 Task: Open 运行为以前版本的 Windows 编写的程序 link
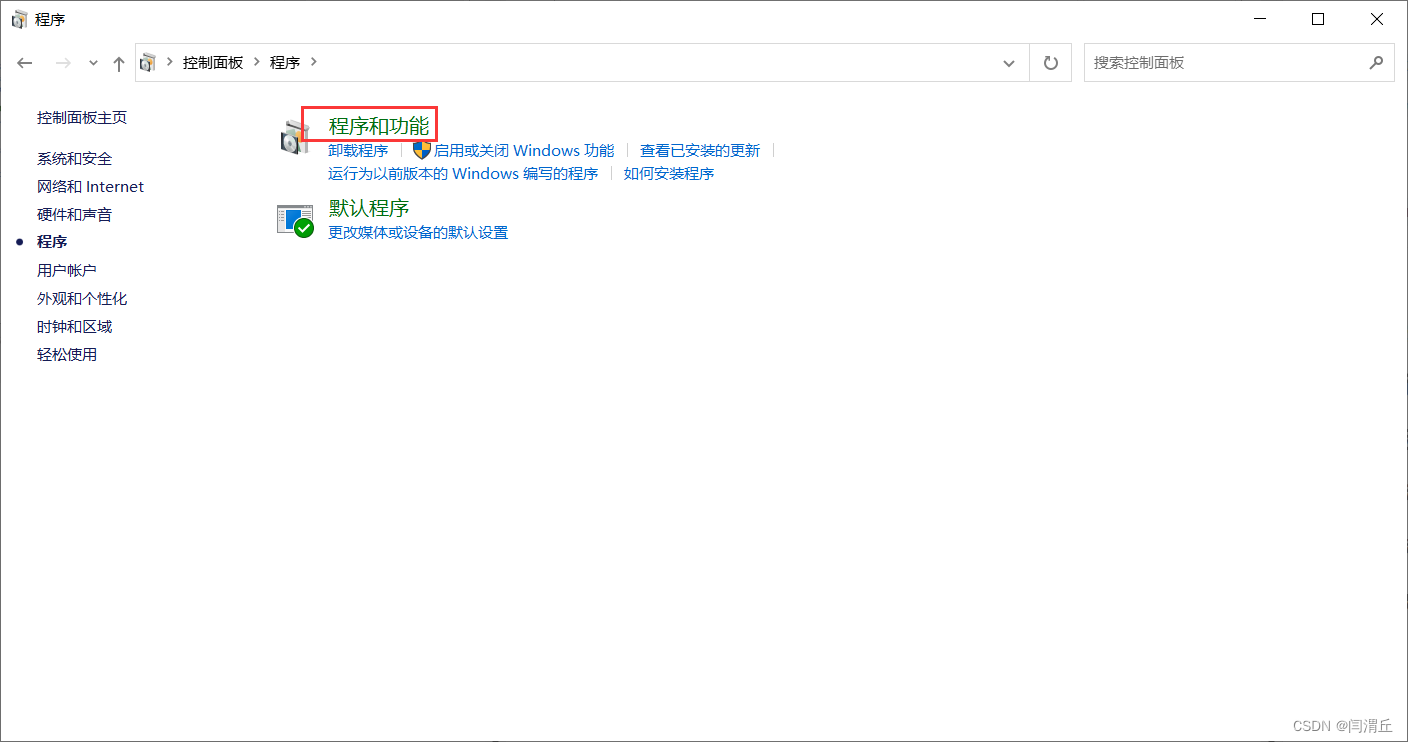tap(463, 173)
